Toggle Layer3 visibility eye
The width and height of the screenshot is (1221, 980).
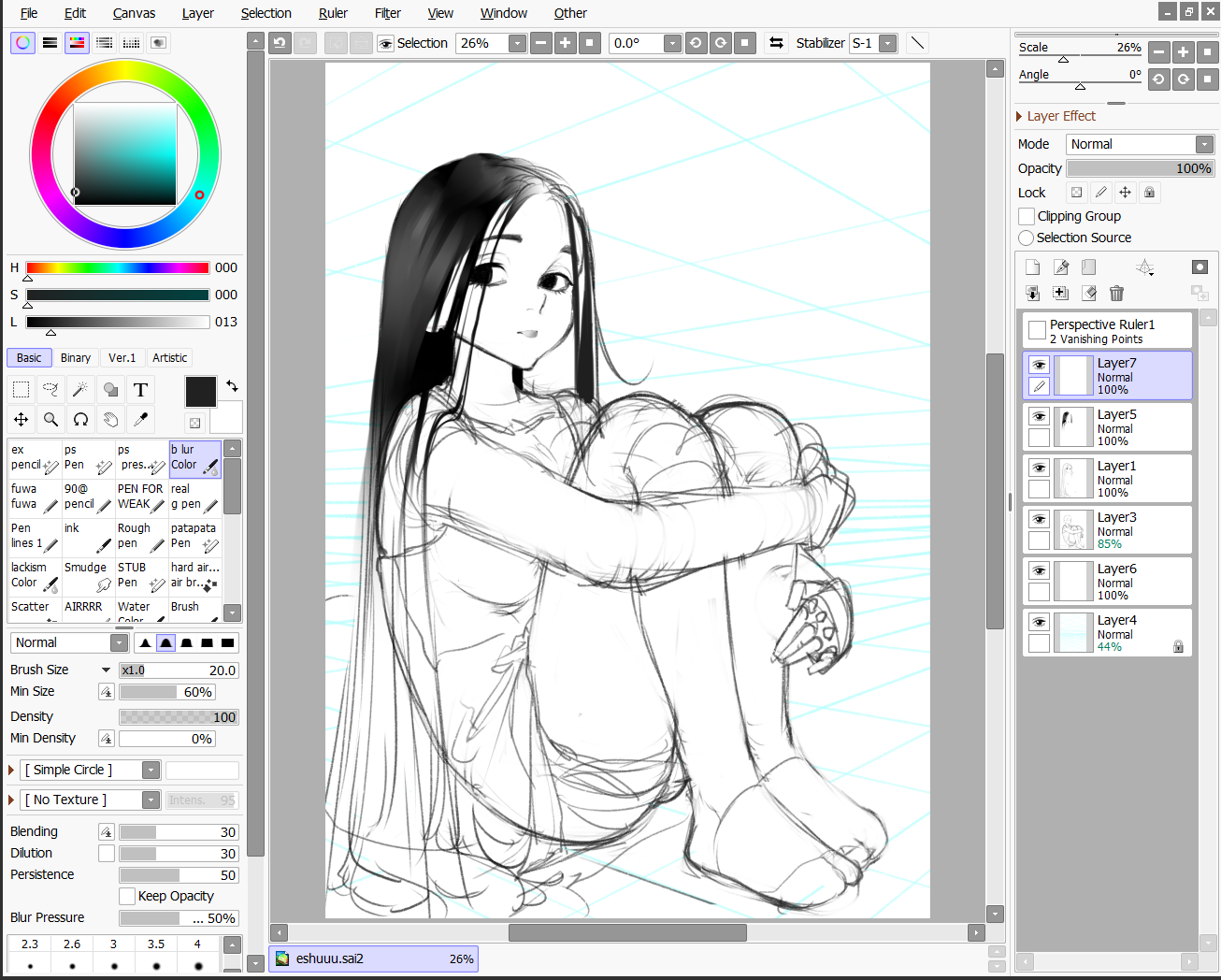point(1039,519)
